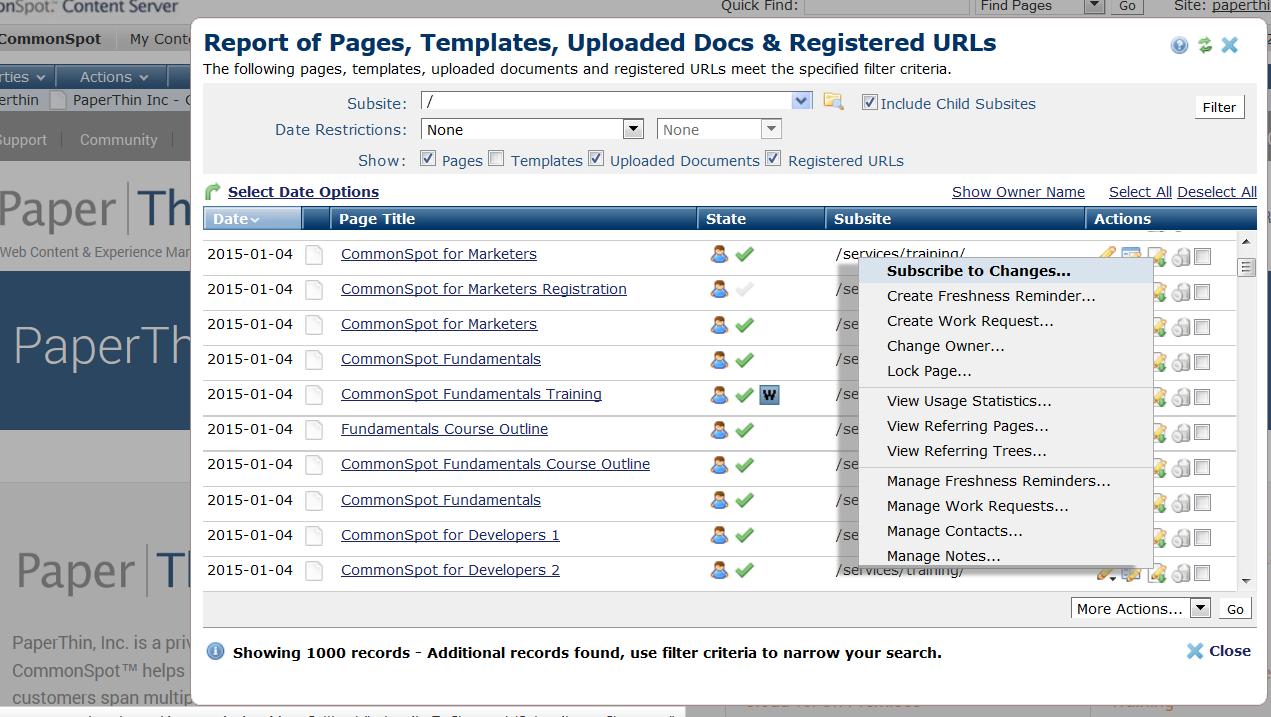This screenshot has width=1271, height=717.
Task: Open the Subsite dropdown
Action: click(801, 101)
